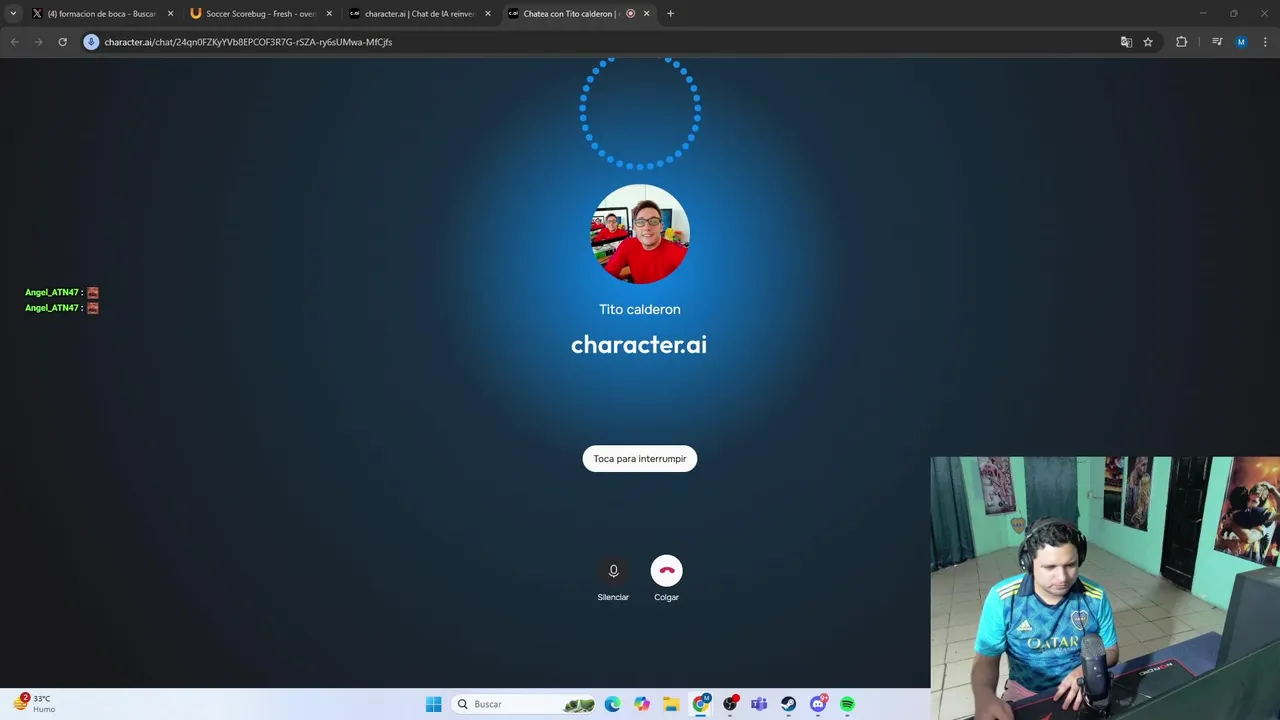Hang up the call with Colgar button
Image resolution: width=1280 pixels, height=720 pixels.
[666, 571]
